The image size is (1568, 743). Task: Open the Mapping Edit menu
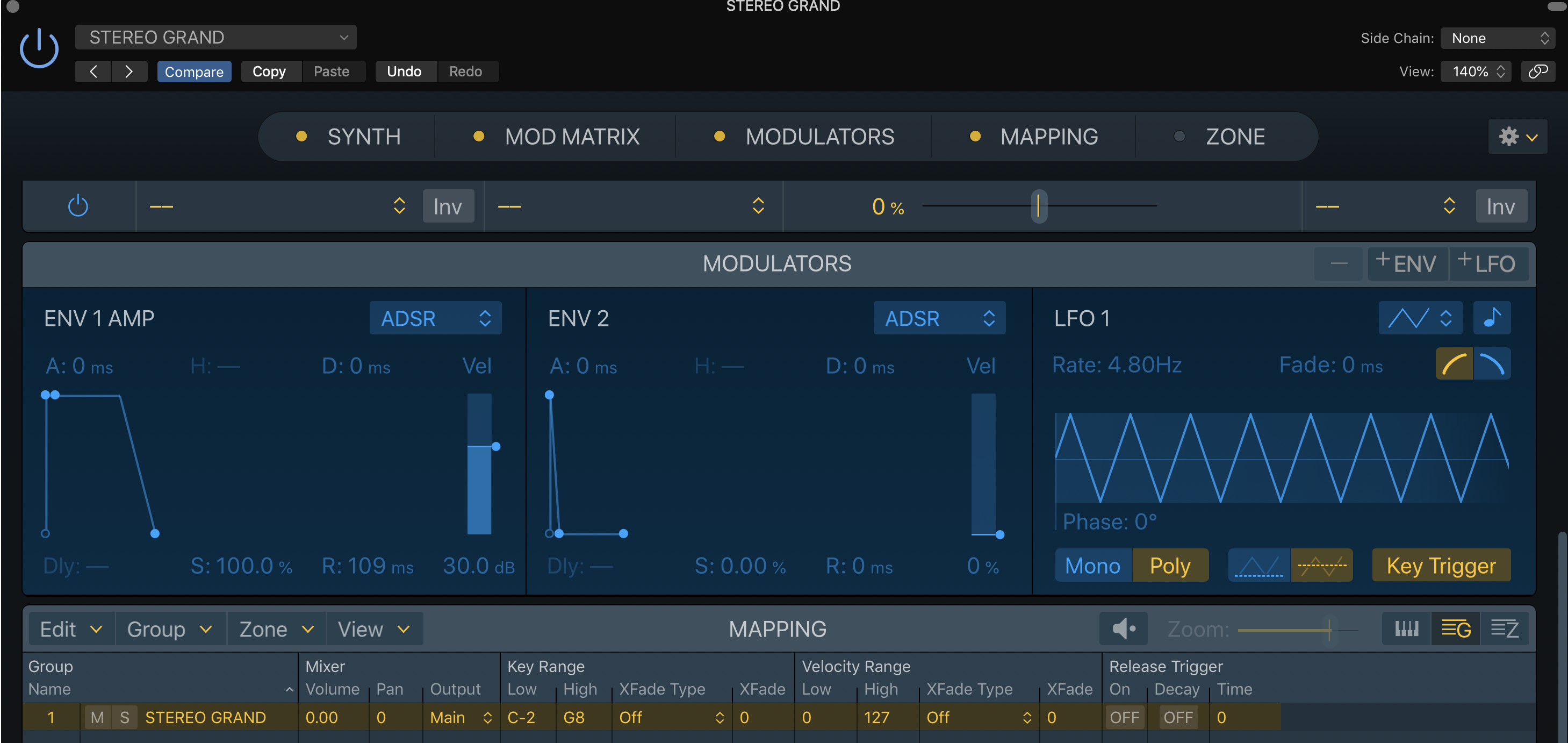point(71,628)
